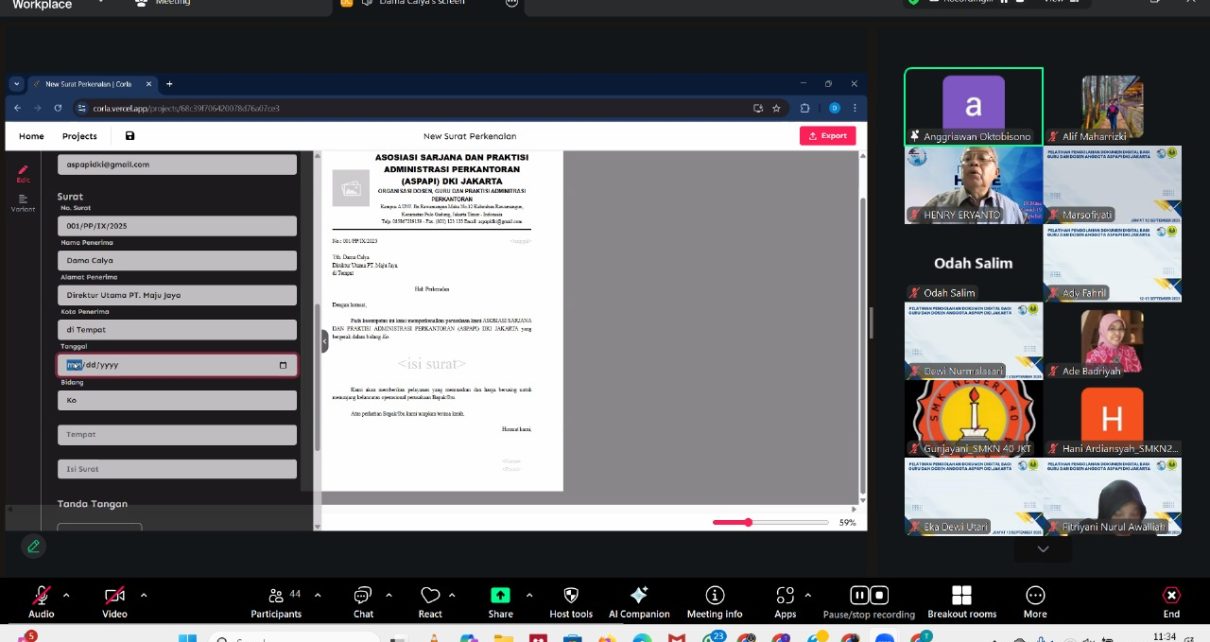Open the Meeting info icon
The height and width of the screenshot is (642, 1210).
(714, 595)
